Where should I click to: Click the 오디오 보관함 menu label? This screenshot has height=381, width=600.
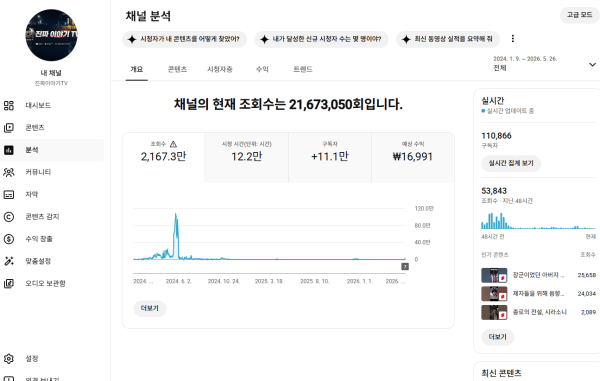pyautogui.click(x=46, y=283)
